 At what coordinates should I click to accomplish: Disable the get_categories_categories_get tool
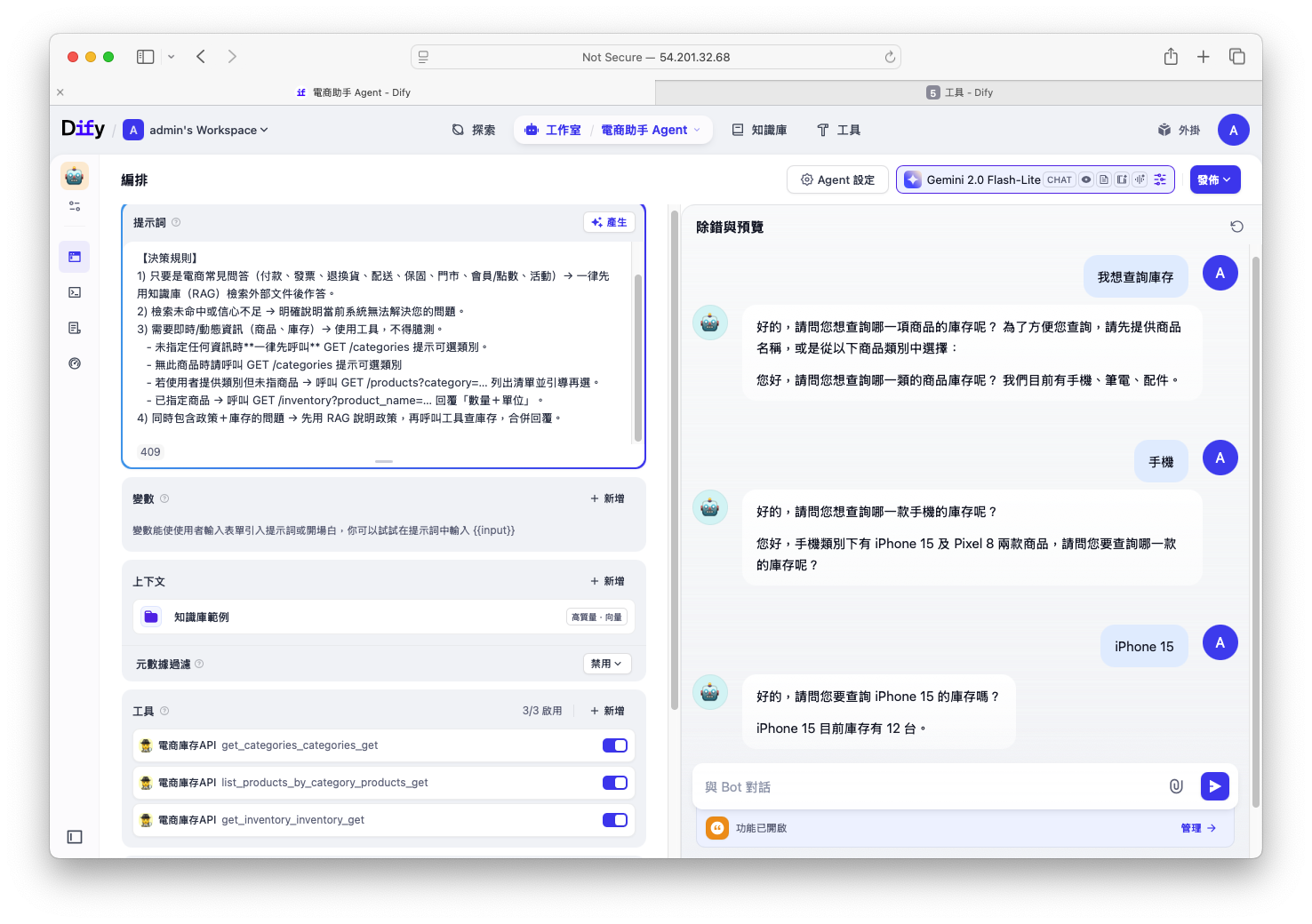point(614,745)
